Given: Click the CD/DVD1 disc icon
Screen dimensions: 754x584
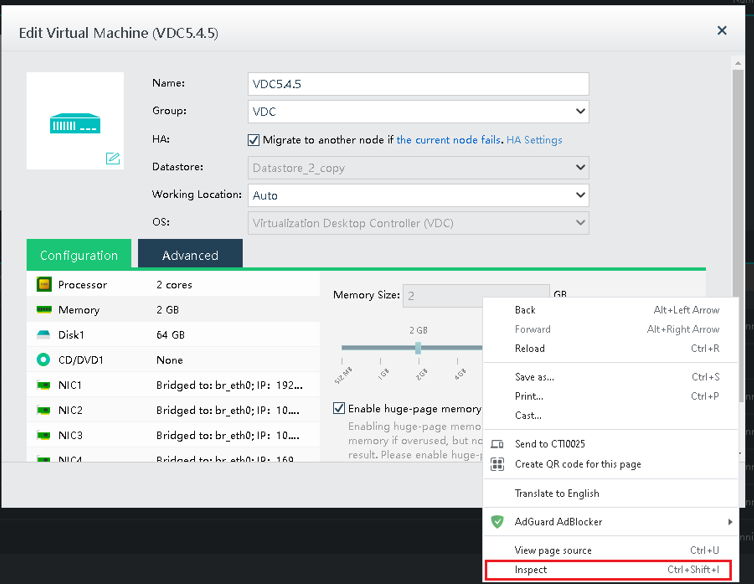Looking at the screenshot, I should click(44, 360).
